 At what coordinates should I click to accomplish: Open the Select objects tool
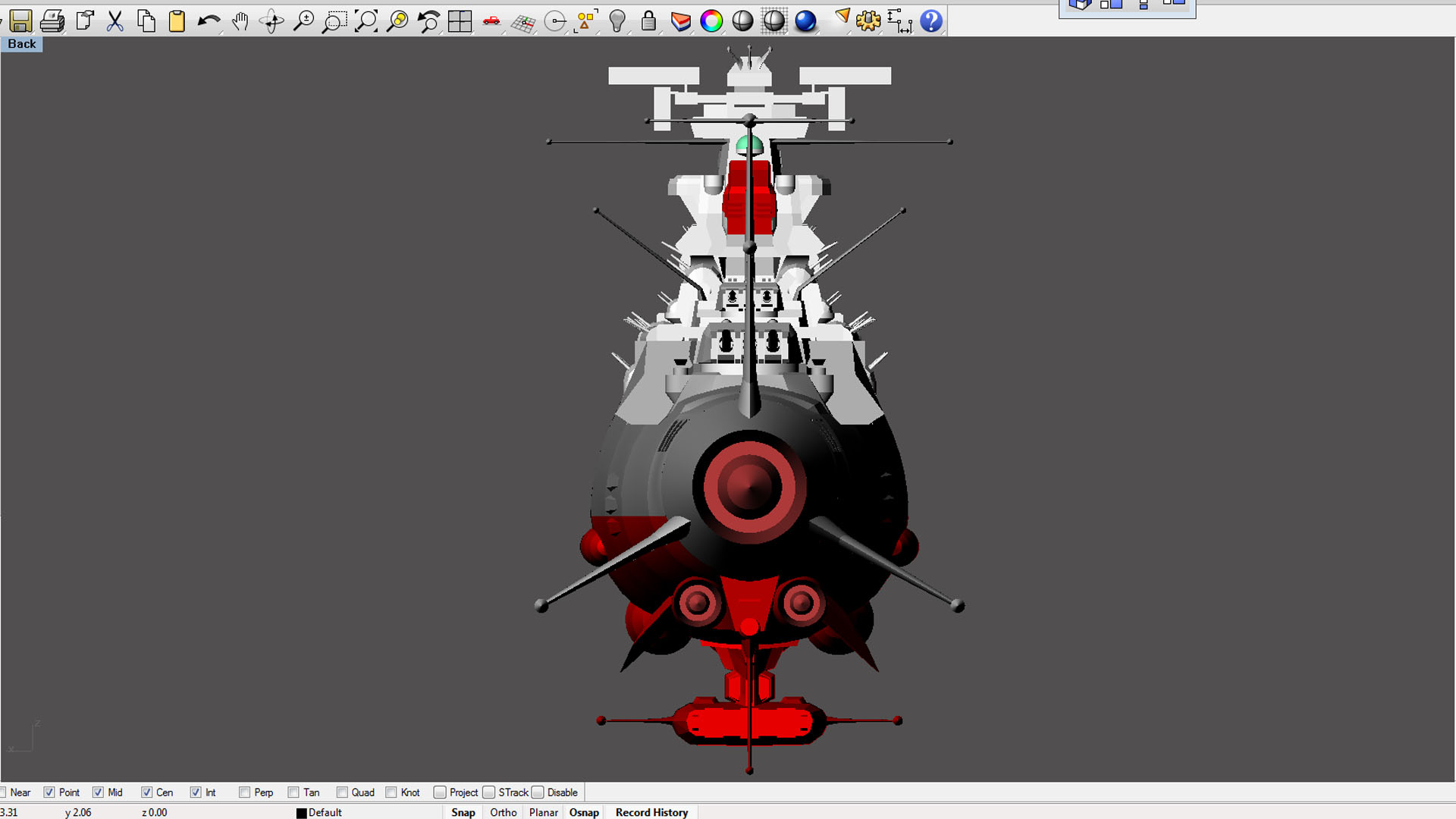click(586, 20)
